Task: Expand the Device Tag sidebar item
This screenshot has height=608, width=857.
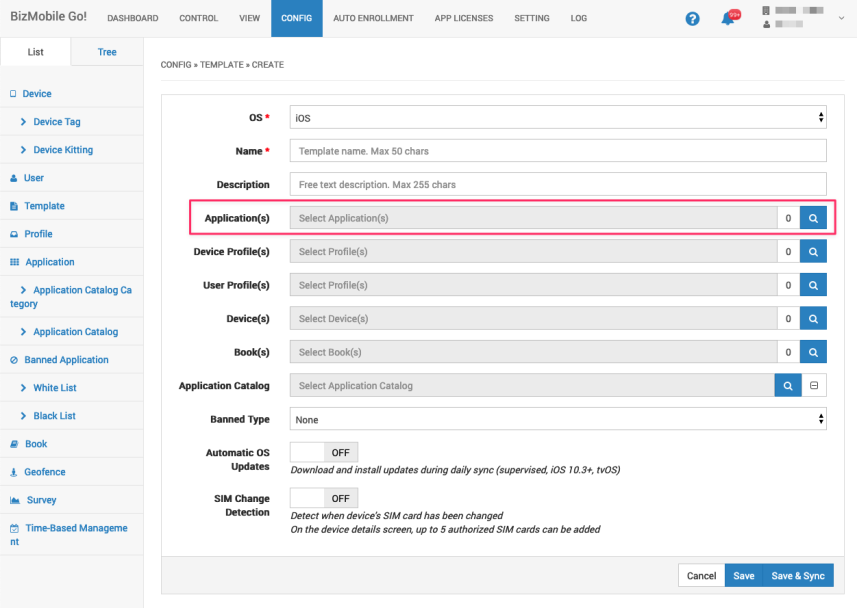Action: (56, 122)
